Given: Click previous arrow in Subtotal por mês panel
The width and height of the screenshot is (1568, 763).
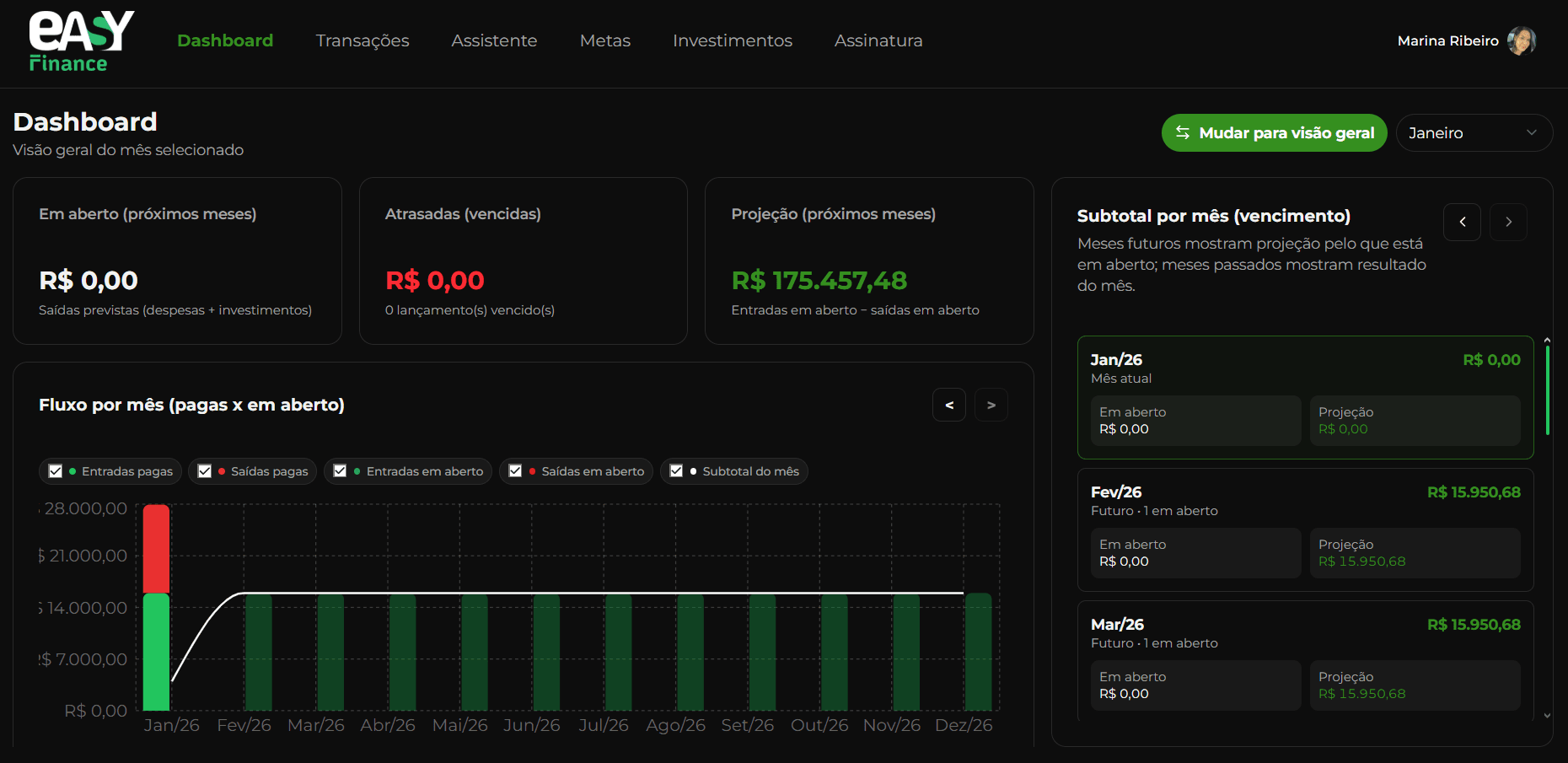Looking at the screenshot, I should pos(1462,223).
